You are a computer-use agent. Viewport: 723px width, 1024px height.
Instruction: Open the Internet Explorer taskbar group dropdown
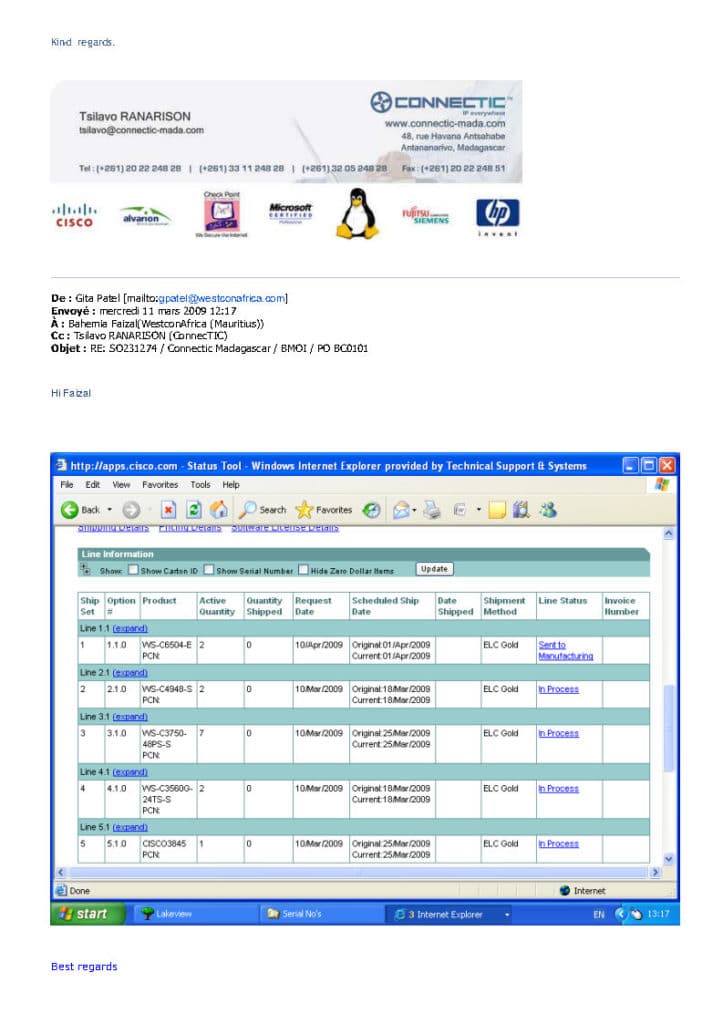[507, 915]
